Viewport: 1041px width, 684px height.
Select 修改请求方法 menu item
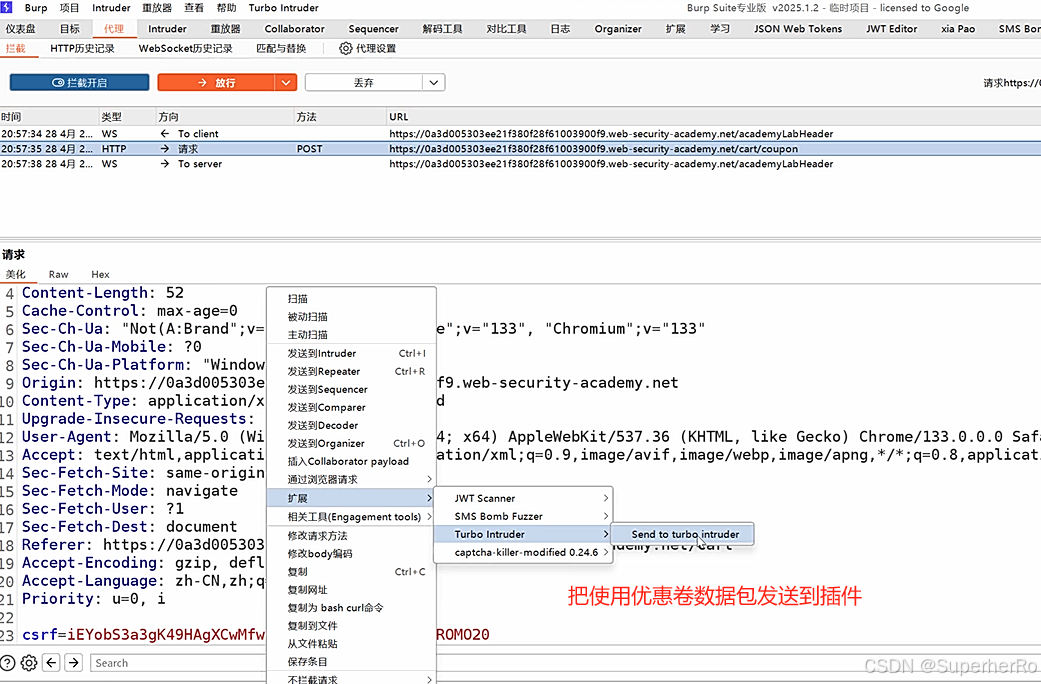pos(352,535)
